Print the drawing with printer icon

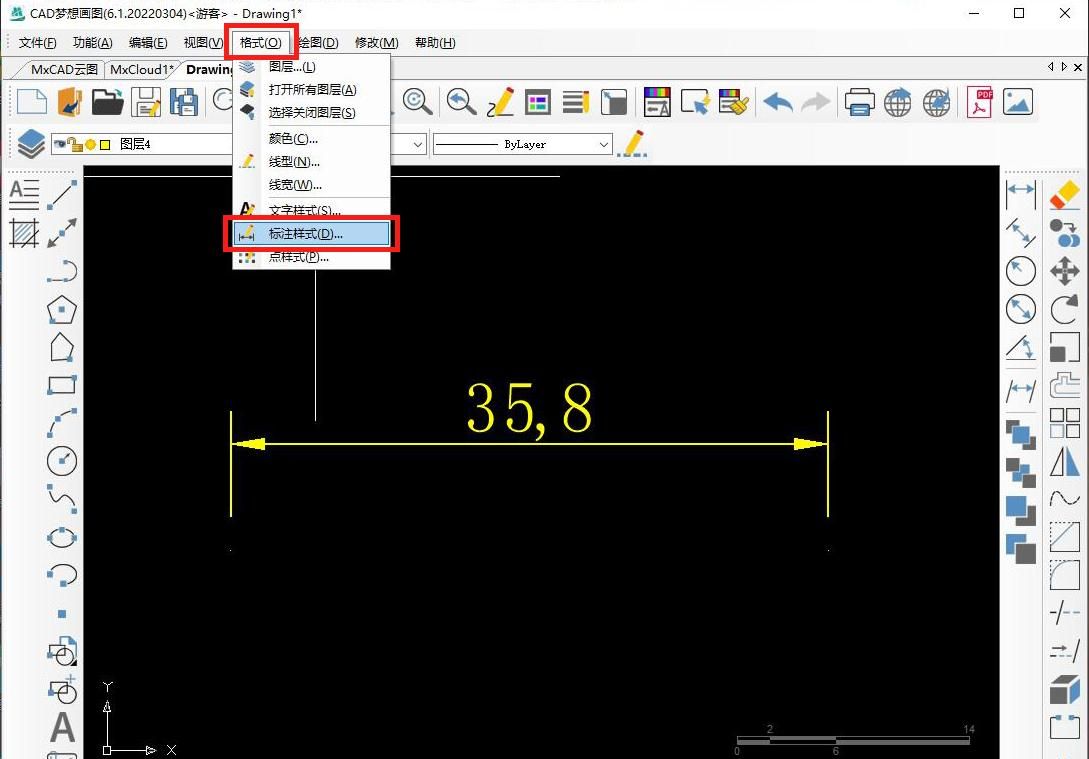859,102
